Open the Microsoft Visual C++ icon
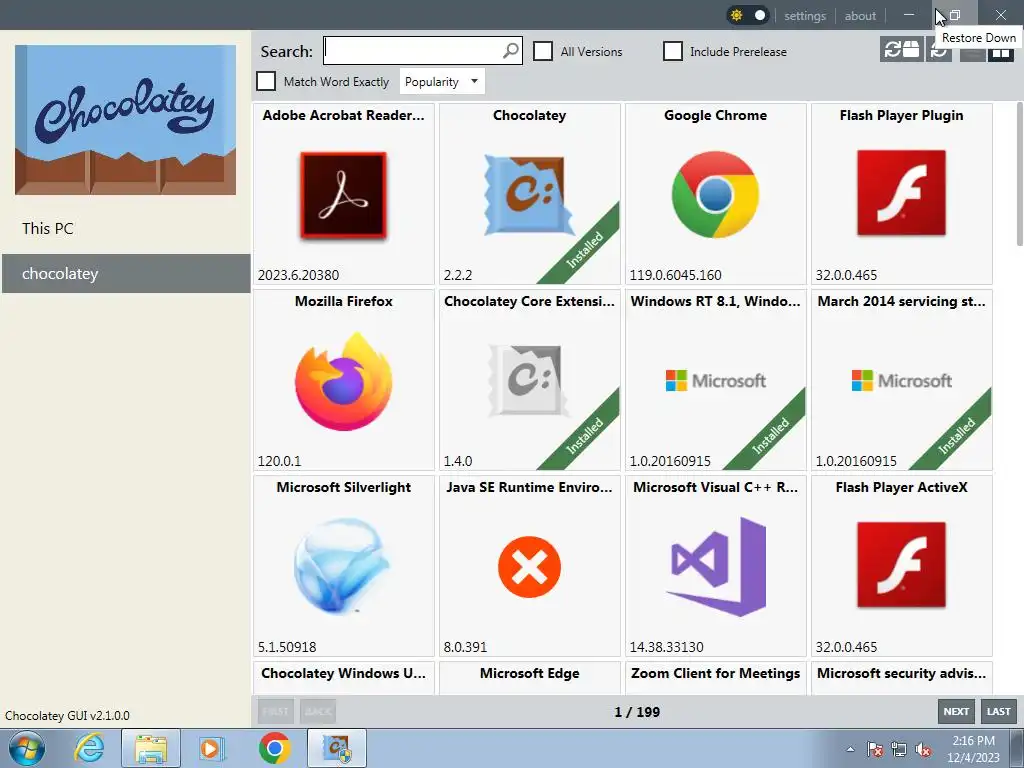The width and height of the screenshot is (1024, 768). [716, 566]
